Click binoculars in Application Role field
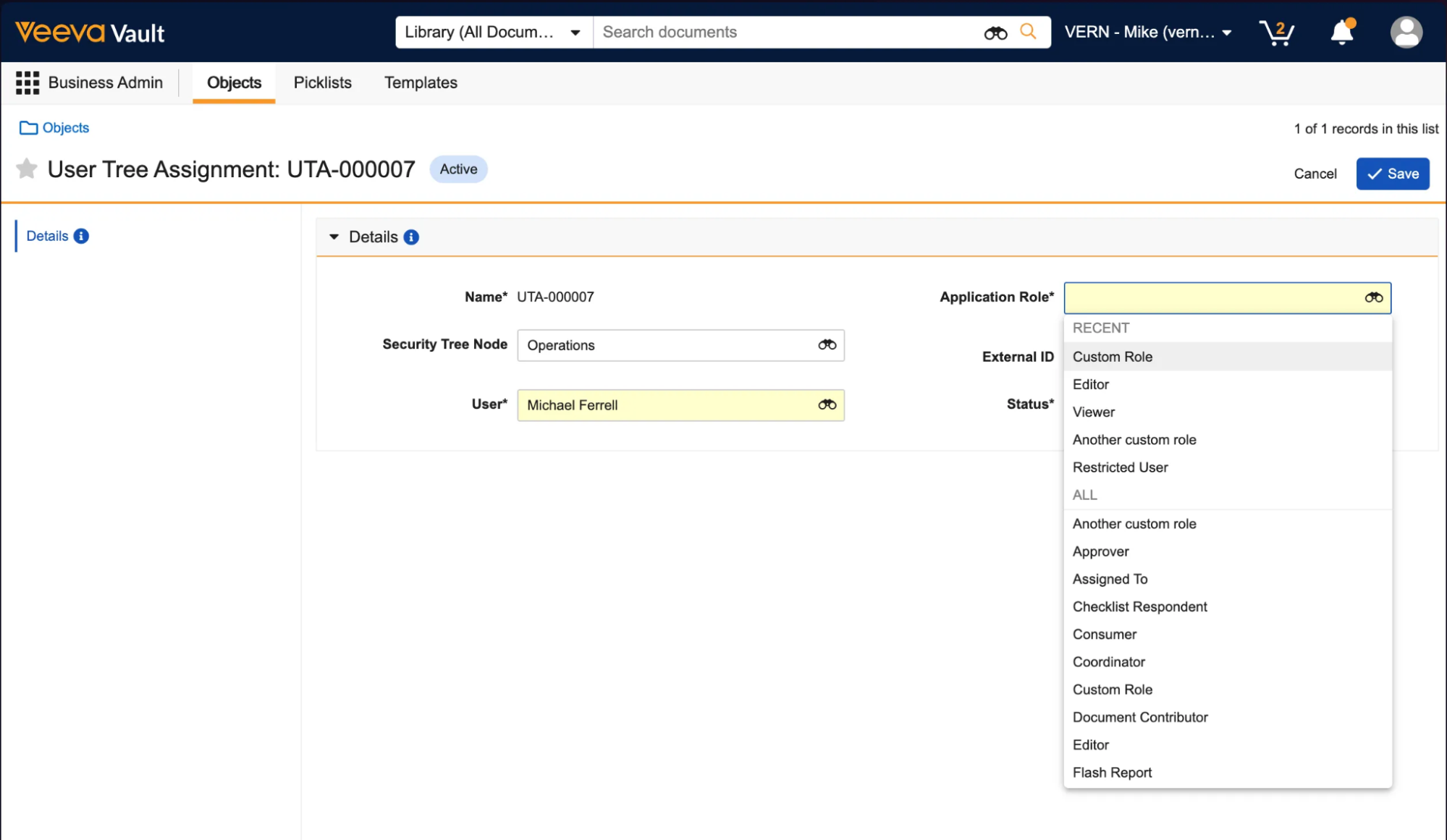Viewport: 1447px width, 840px height. pos(1373,297)
